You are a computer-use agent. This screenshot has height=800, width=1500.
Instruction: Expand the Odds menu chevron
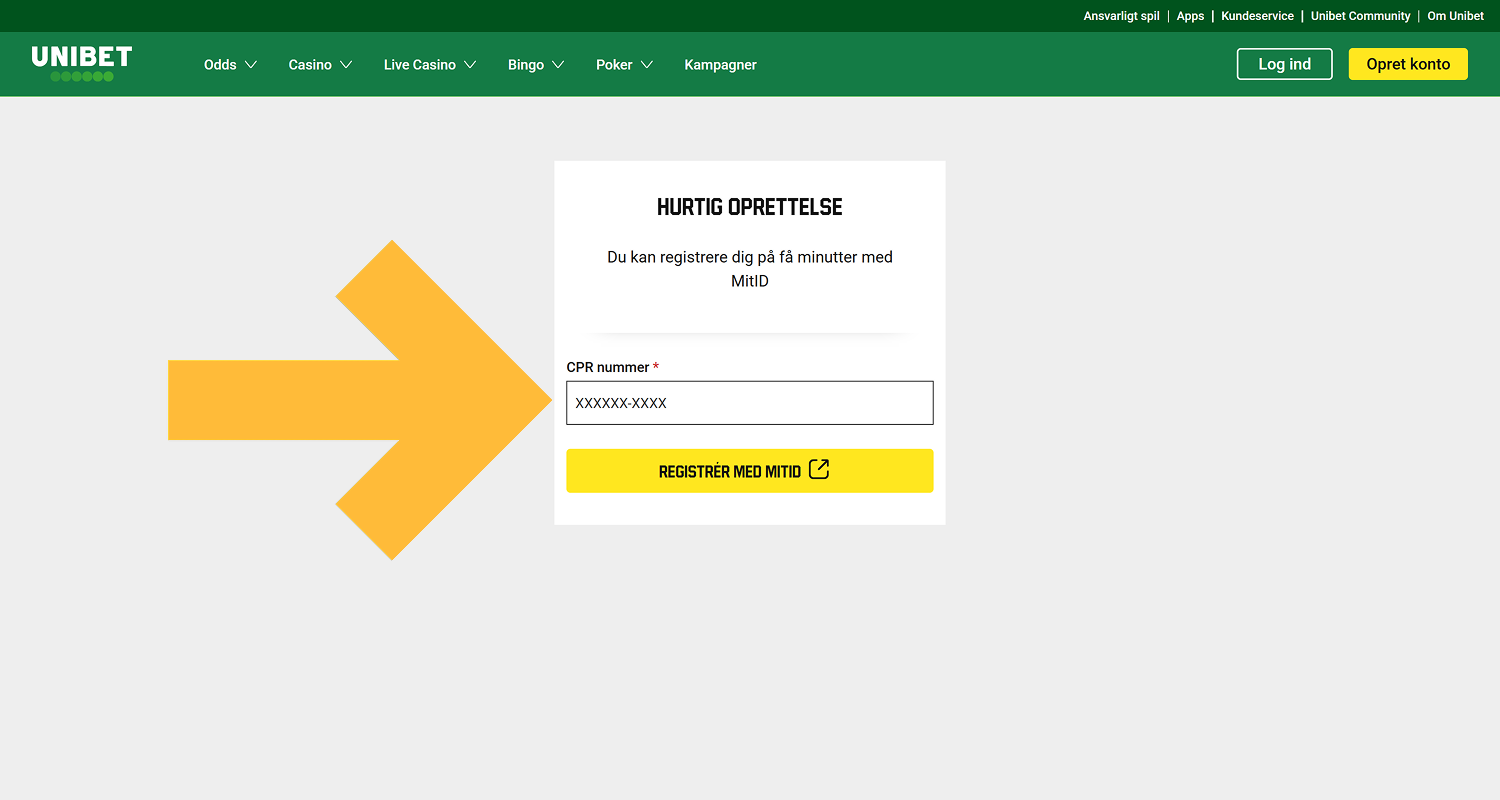coord(251,65)
